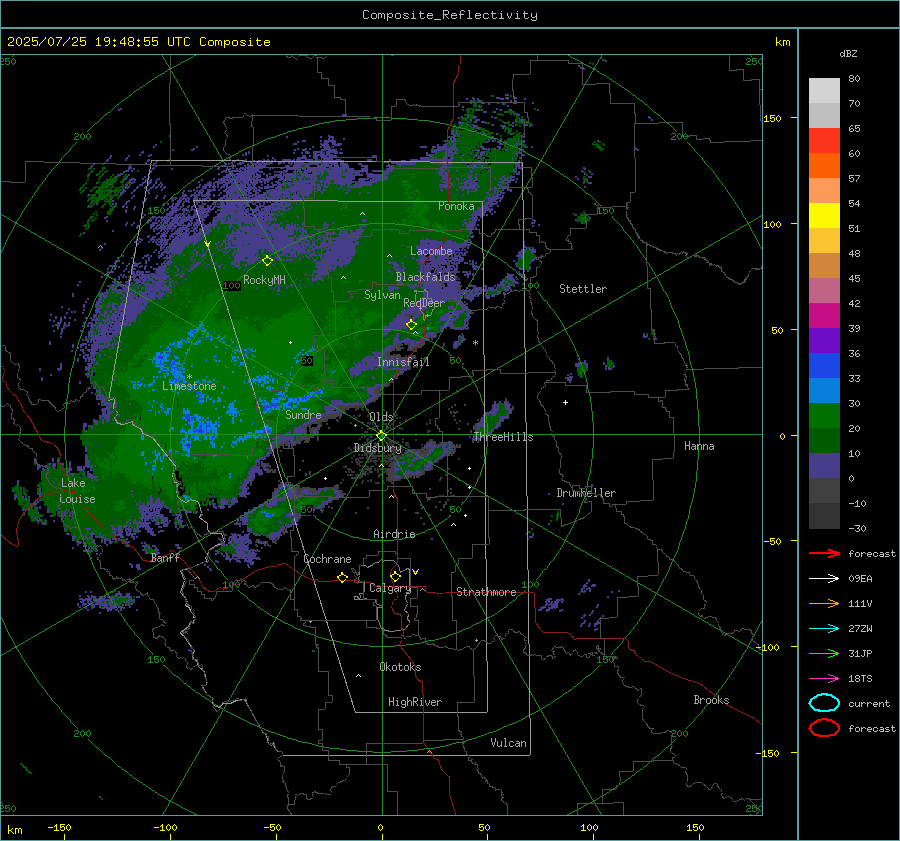
Task: Click the white 09EA arrow icon
Action: [824, 579]
